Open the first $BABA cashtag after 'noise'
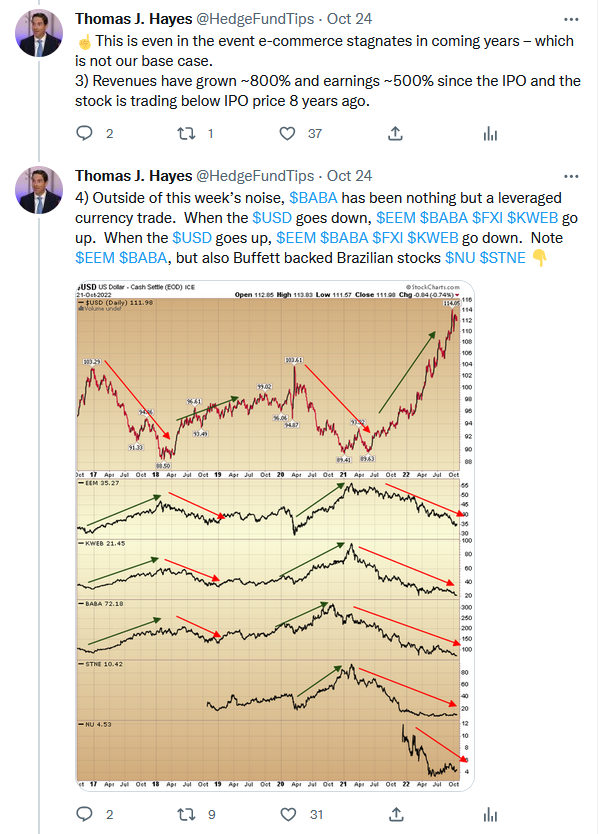The height and width of the screenshot is (834, 600). point(313,198)
